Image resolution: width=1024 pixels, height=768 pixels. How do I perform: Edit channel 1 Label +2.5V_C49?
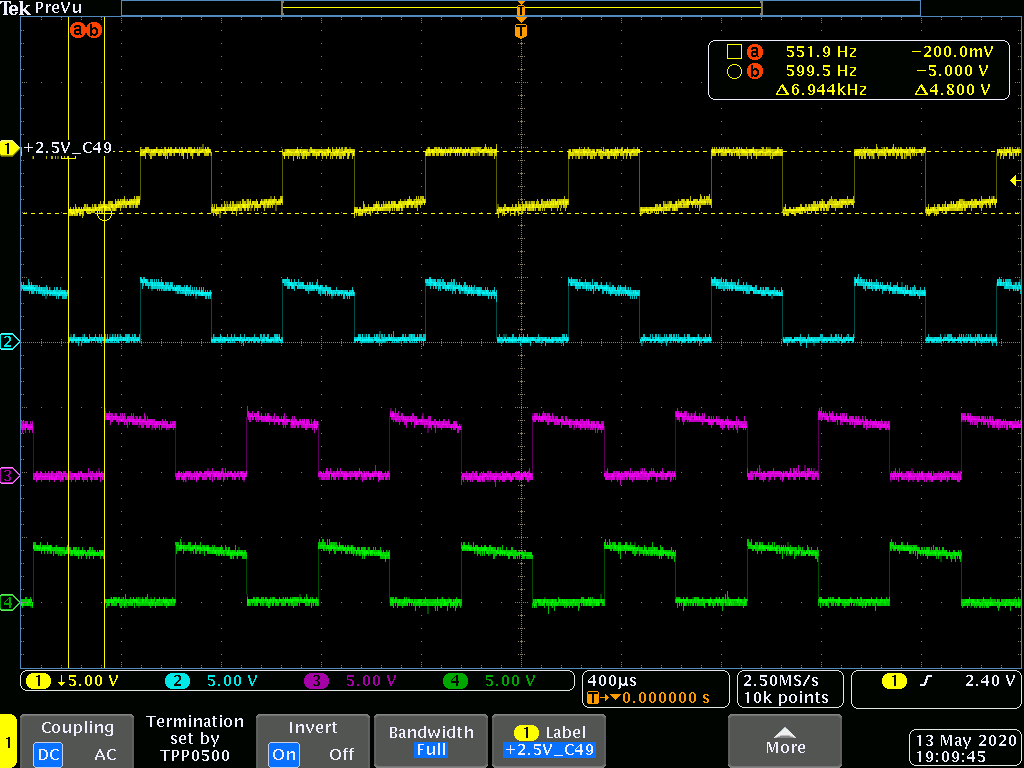(x=549, y=740)
